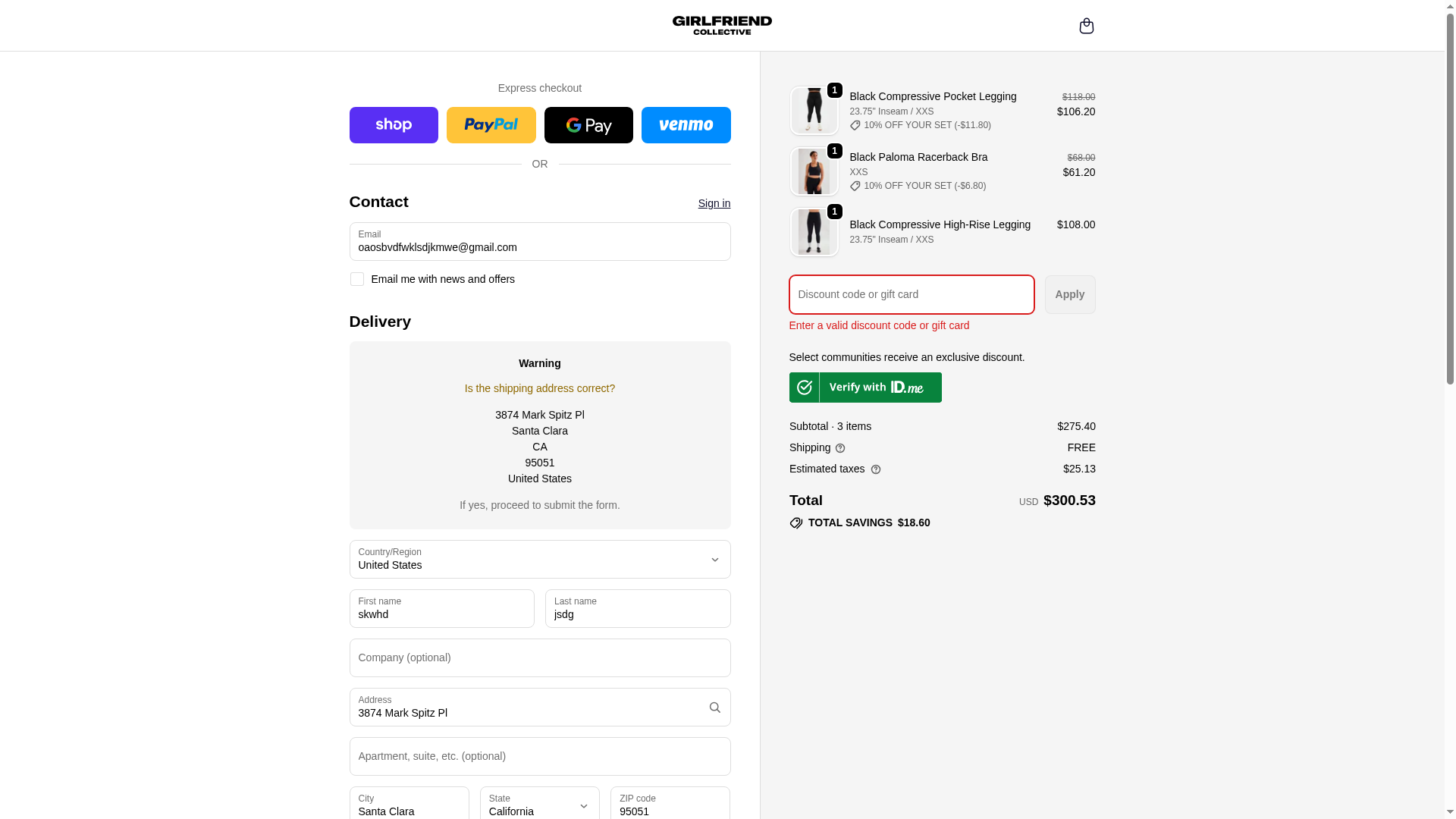
Task: Click the Girlfriend Collective logo
Action: [722, 25]
